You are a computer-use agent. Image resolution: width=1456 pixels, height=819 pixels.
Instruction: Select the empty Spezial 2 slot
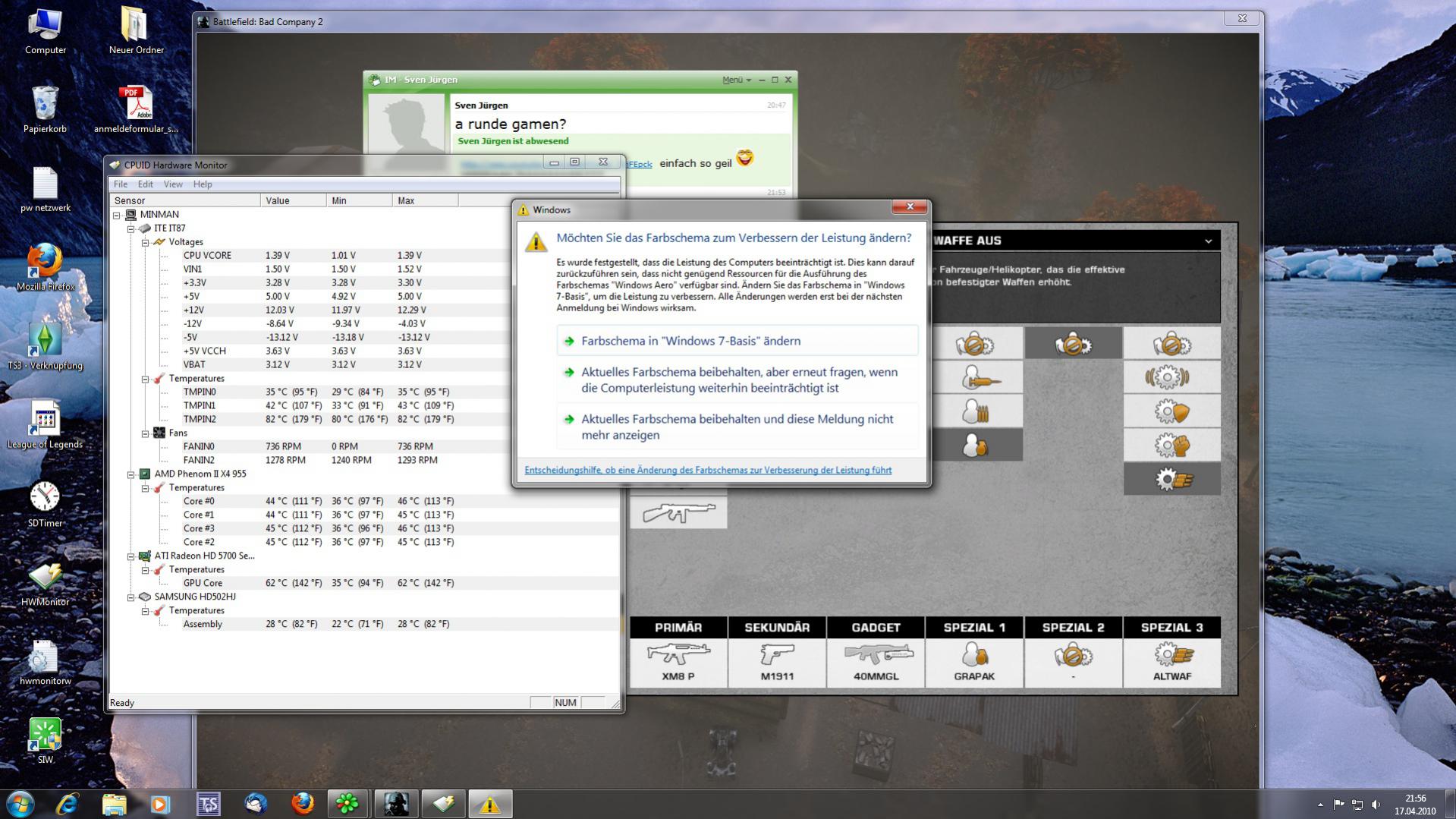(1073, 663)
